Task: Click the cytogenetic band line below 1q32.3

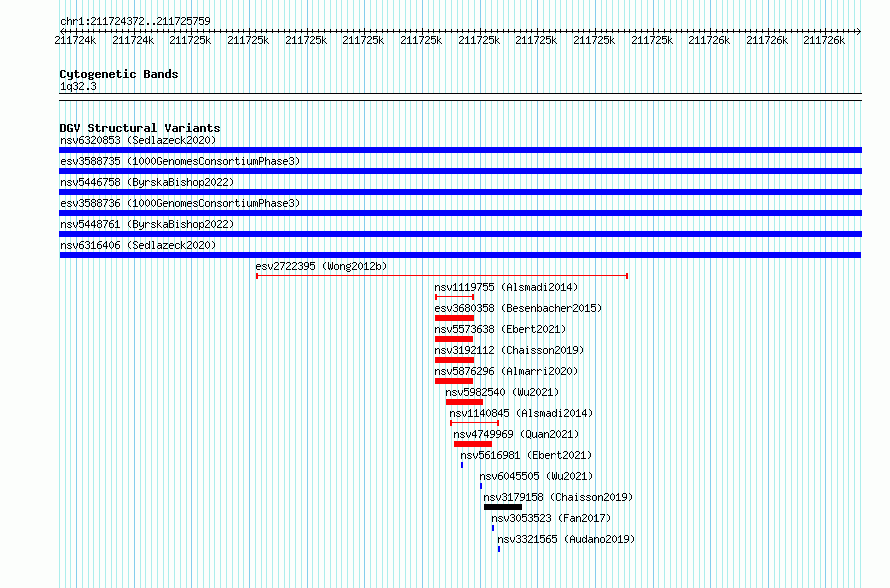Action: pos(460,97)
